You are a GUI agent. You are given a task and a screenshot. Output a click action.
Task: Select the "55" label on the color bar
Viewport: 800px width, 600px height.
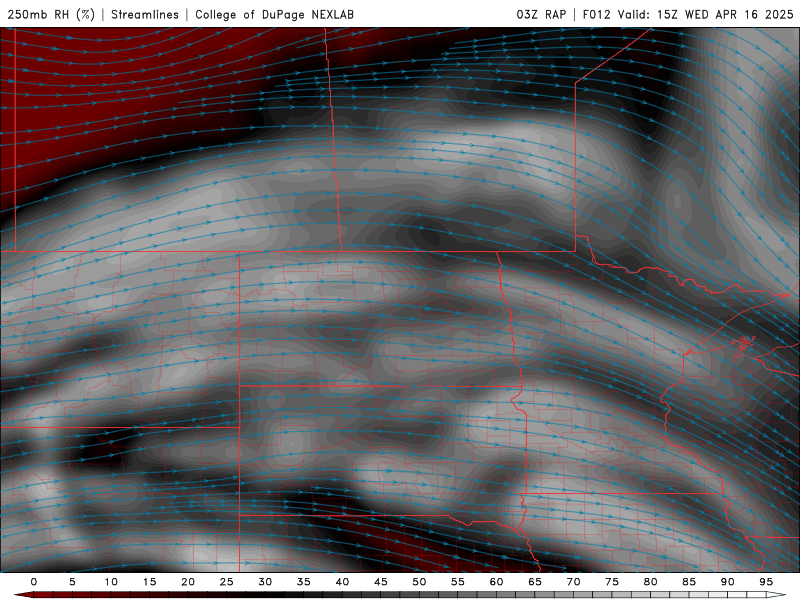tap(458, 582)
